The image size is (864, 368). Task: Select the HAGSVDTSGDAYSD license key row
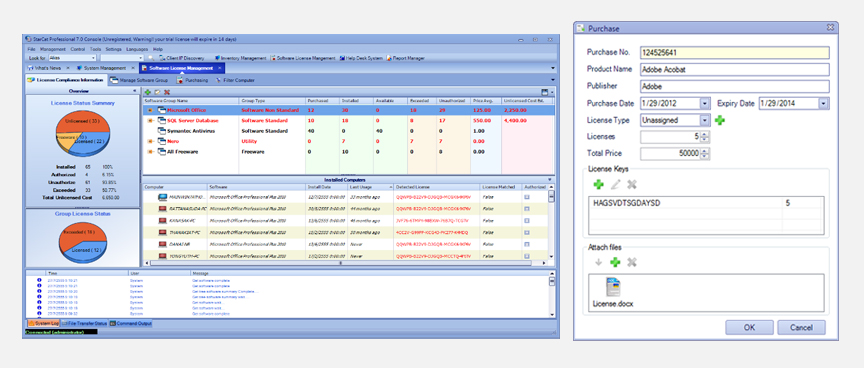(706, 203)
